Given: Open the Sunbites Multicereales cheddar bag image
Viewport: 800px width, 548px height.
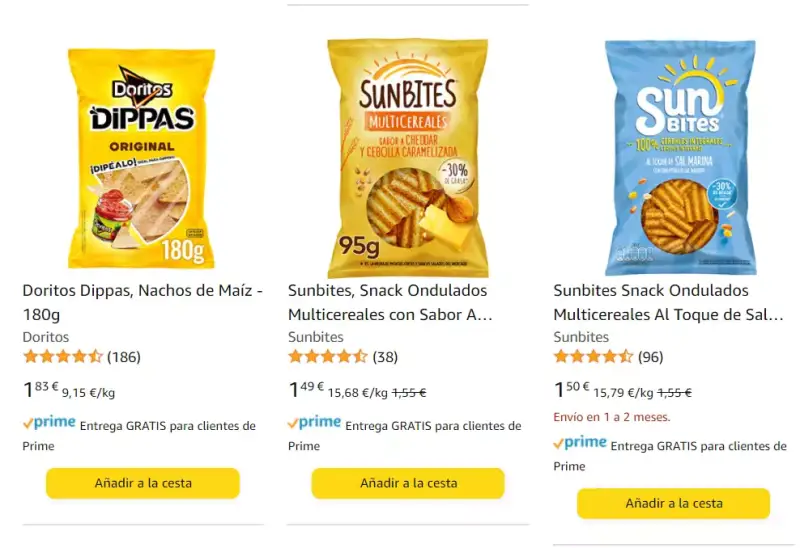Looking at the screenshot, I should pos(408,158).
